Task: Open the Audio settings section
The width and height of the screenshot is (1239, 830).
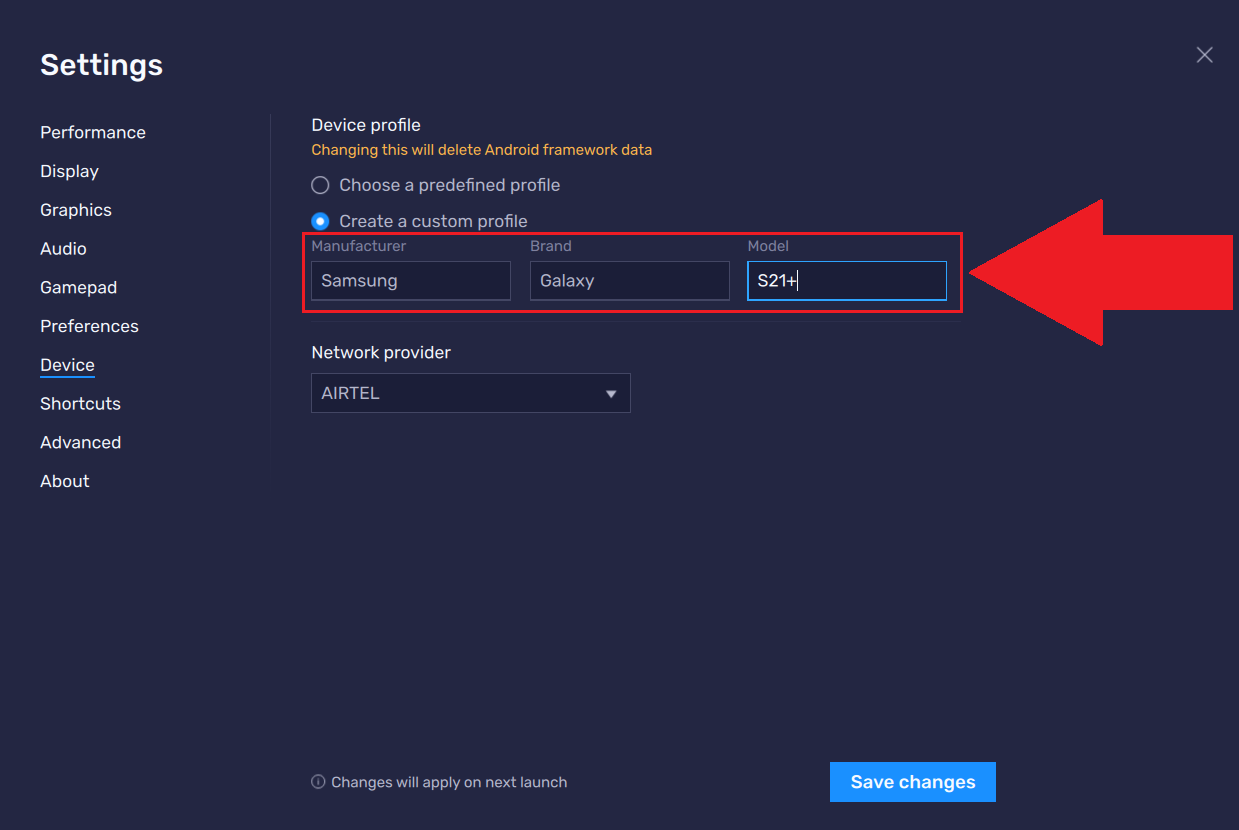Action: coord(63,249)
